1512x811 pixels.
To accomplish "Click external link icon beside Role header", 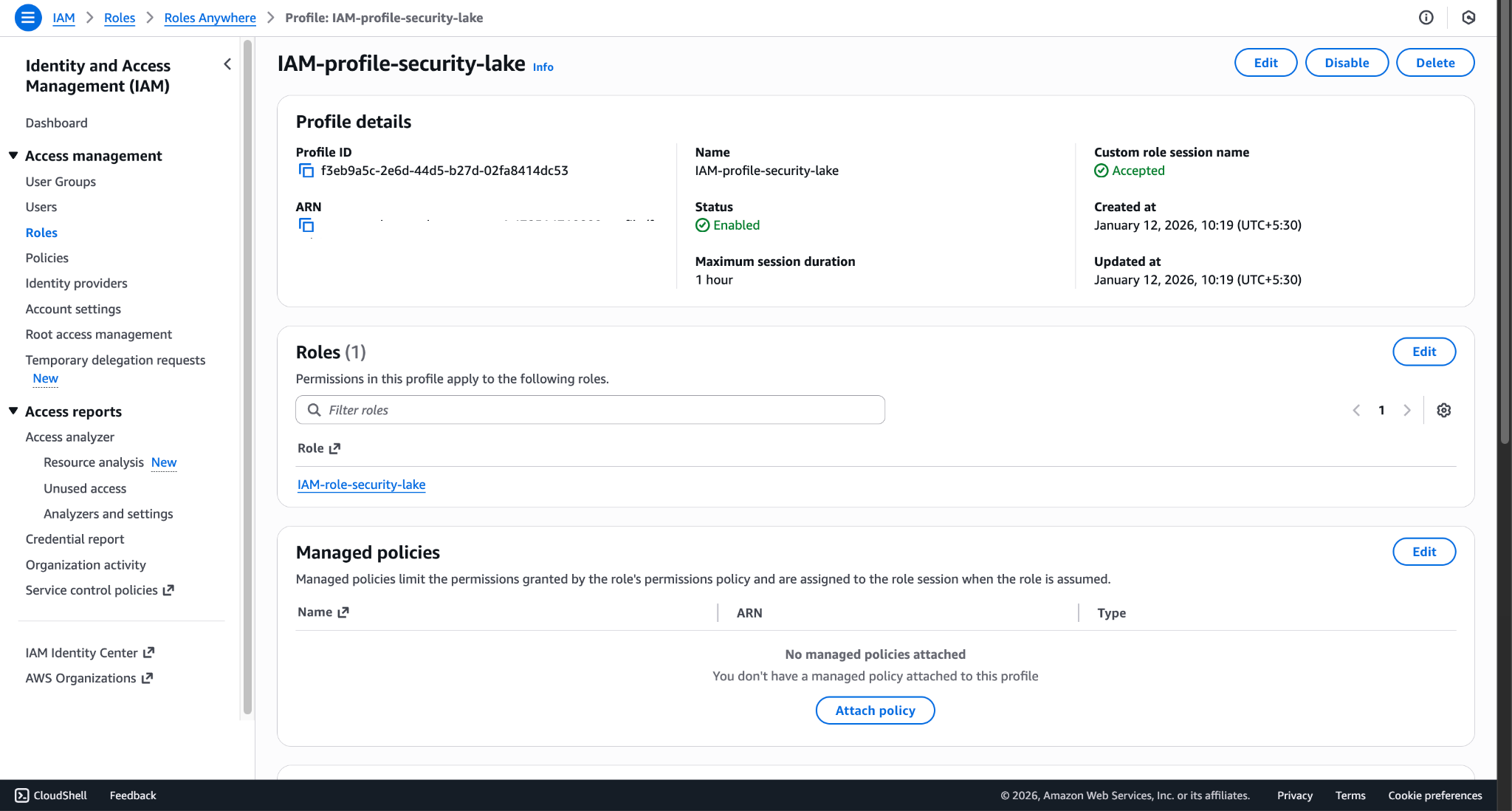I will coord(335,448).
